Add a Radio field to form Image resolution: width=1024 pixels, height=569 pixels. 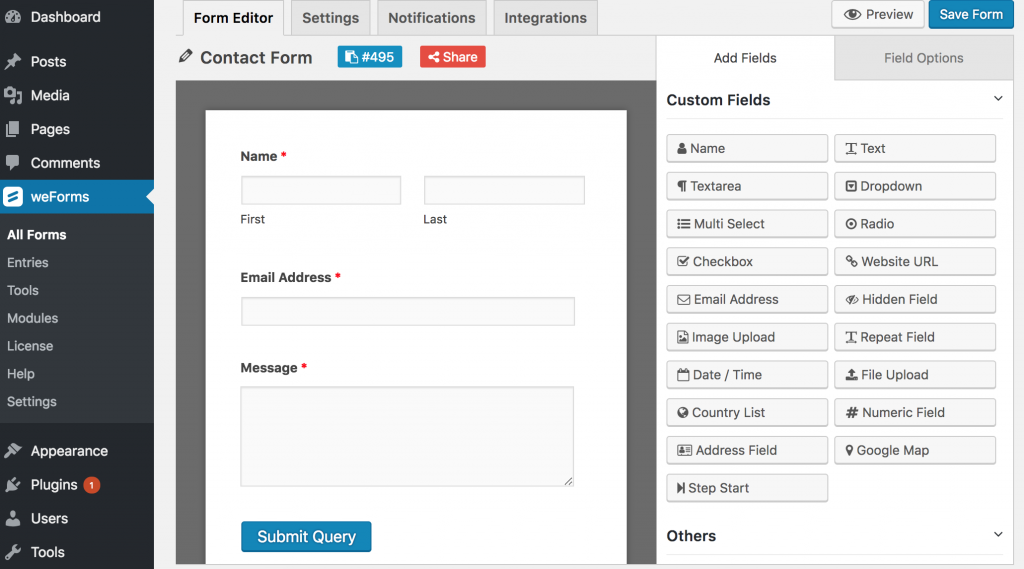pyautogui.click(x=915, y=224)
